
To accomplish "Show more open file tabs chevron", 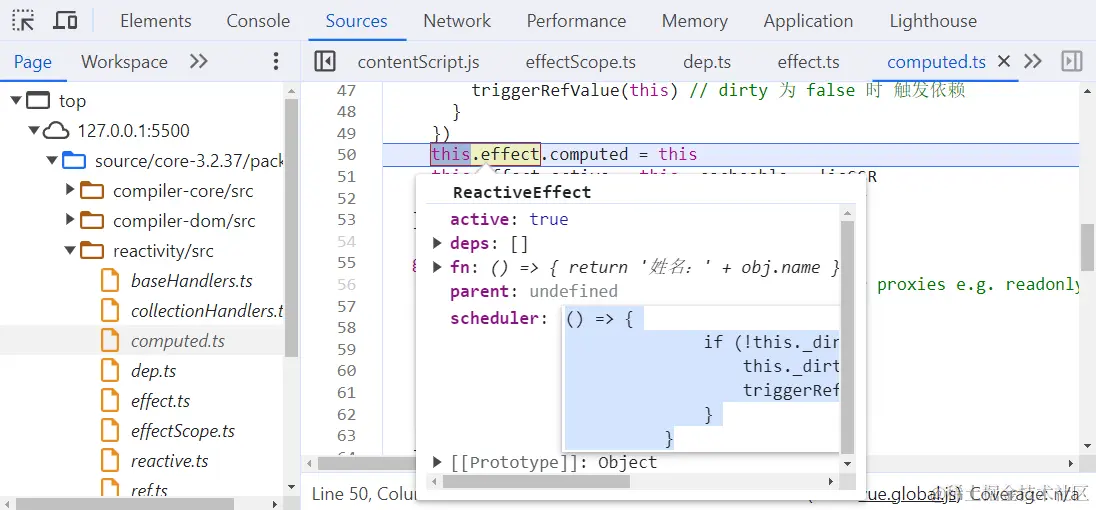I will point(1032,61).
